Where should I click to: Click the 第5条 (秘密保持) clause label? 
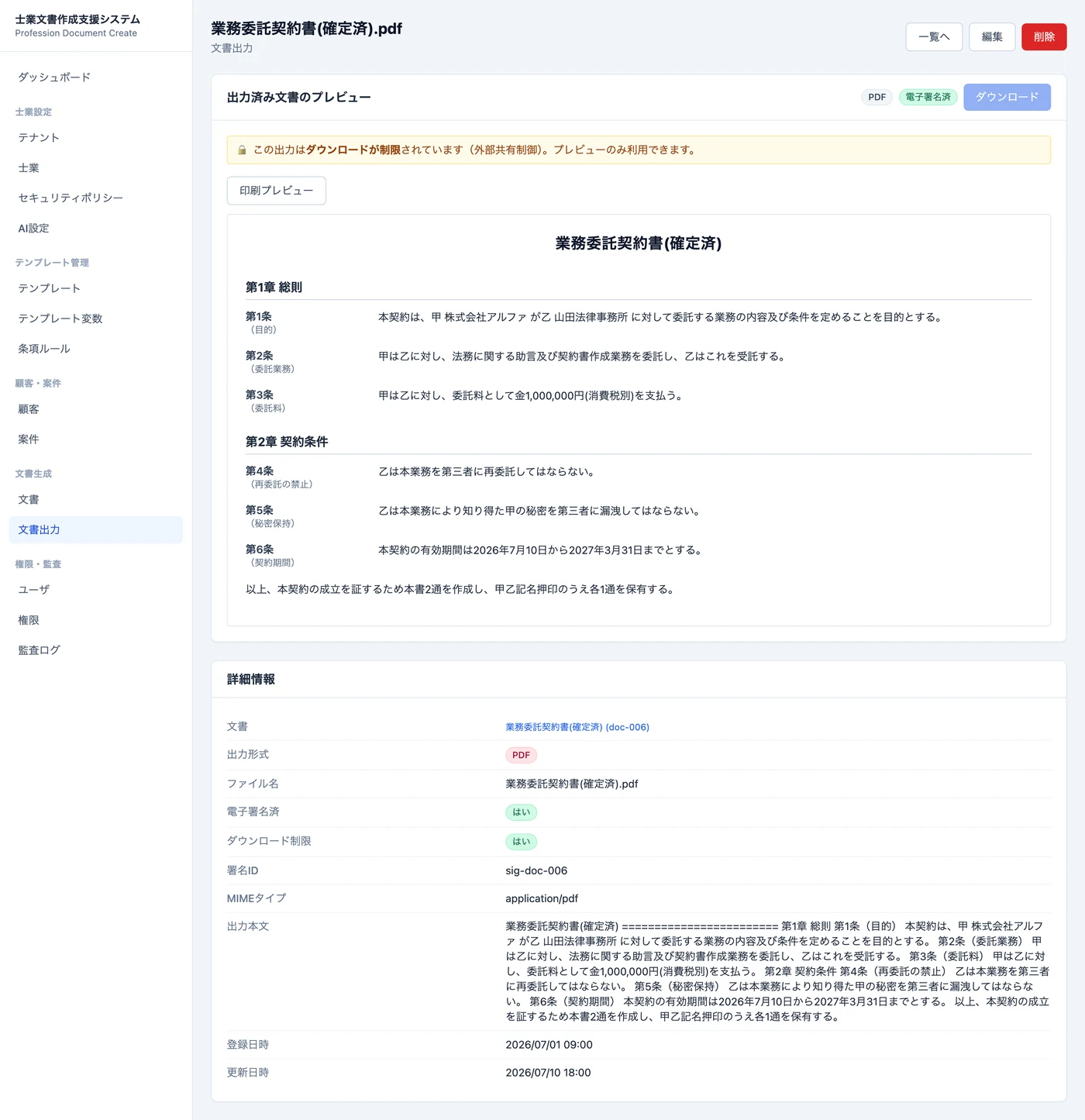point(270,516)
